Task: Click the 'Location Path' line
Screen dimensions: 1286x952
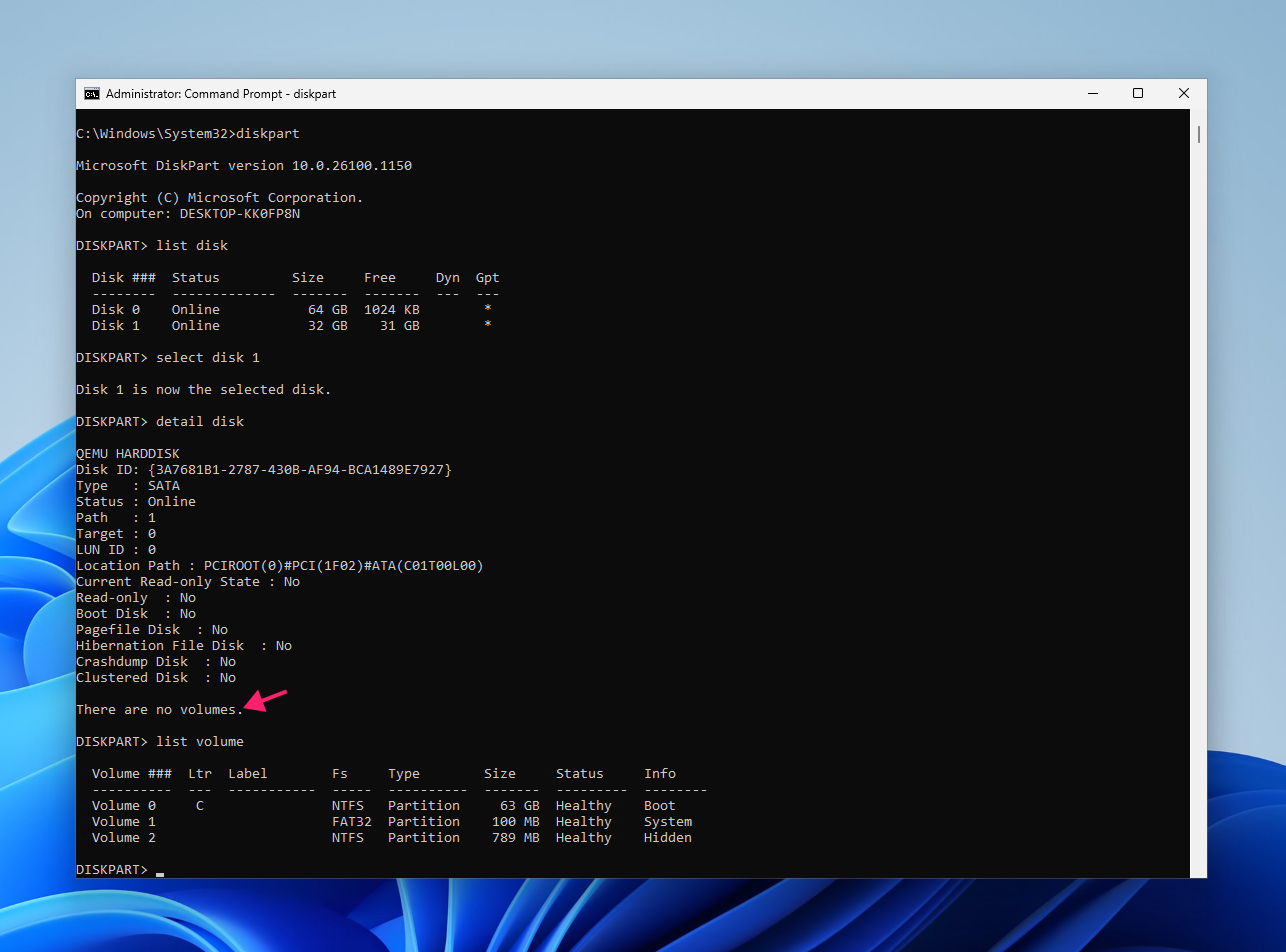Action: [x=280, y=565]
